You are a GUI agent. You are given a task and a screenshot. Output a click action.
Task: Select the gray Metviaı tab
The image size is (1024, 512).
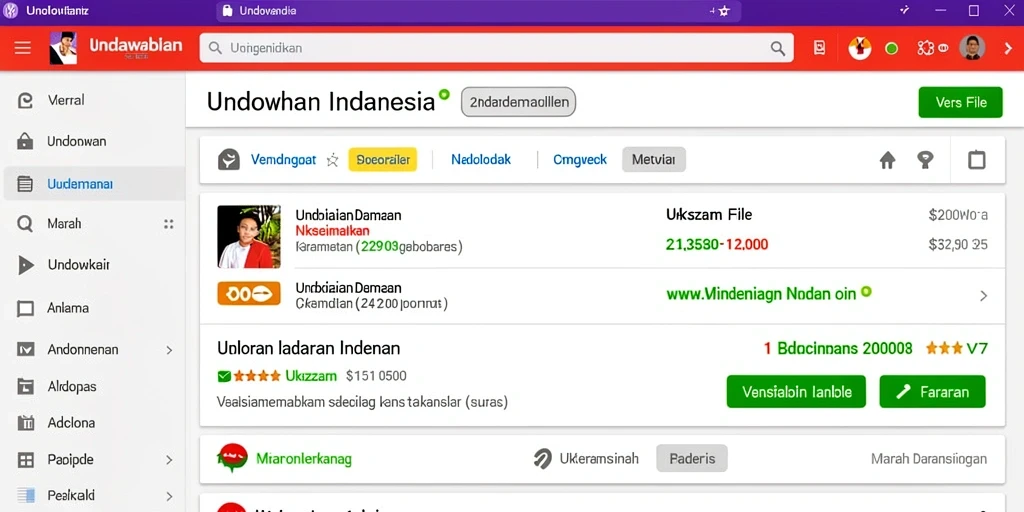654,159
